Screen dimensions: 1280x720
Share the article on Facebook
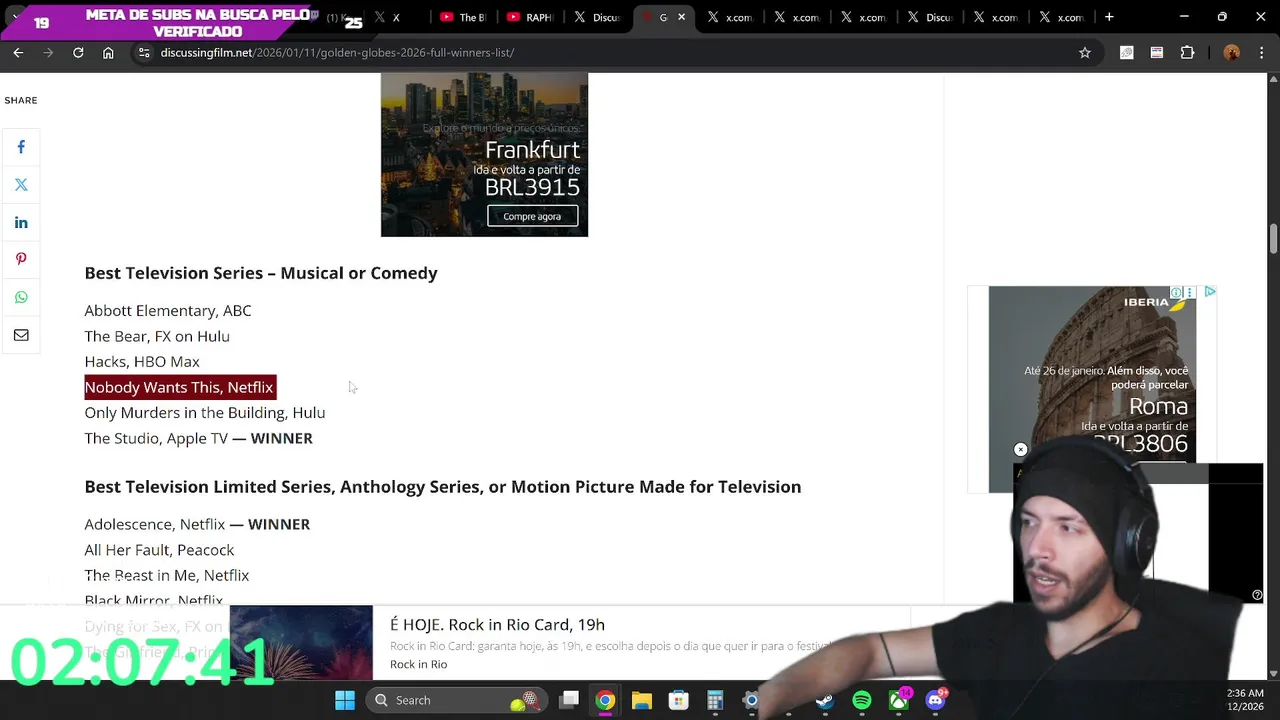pos(21,147)
